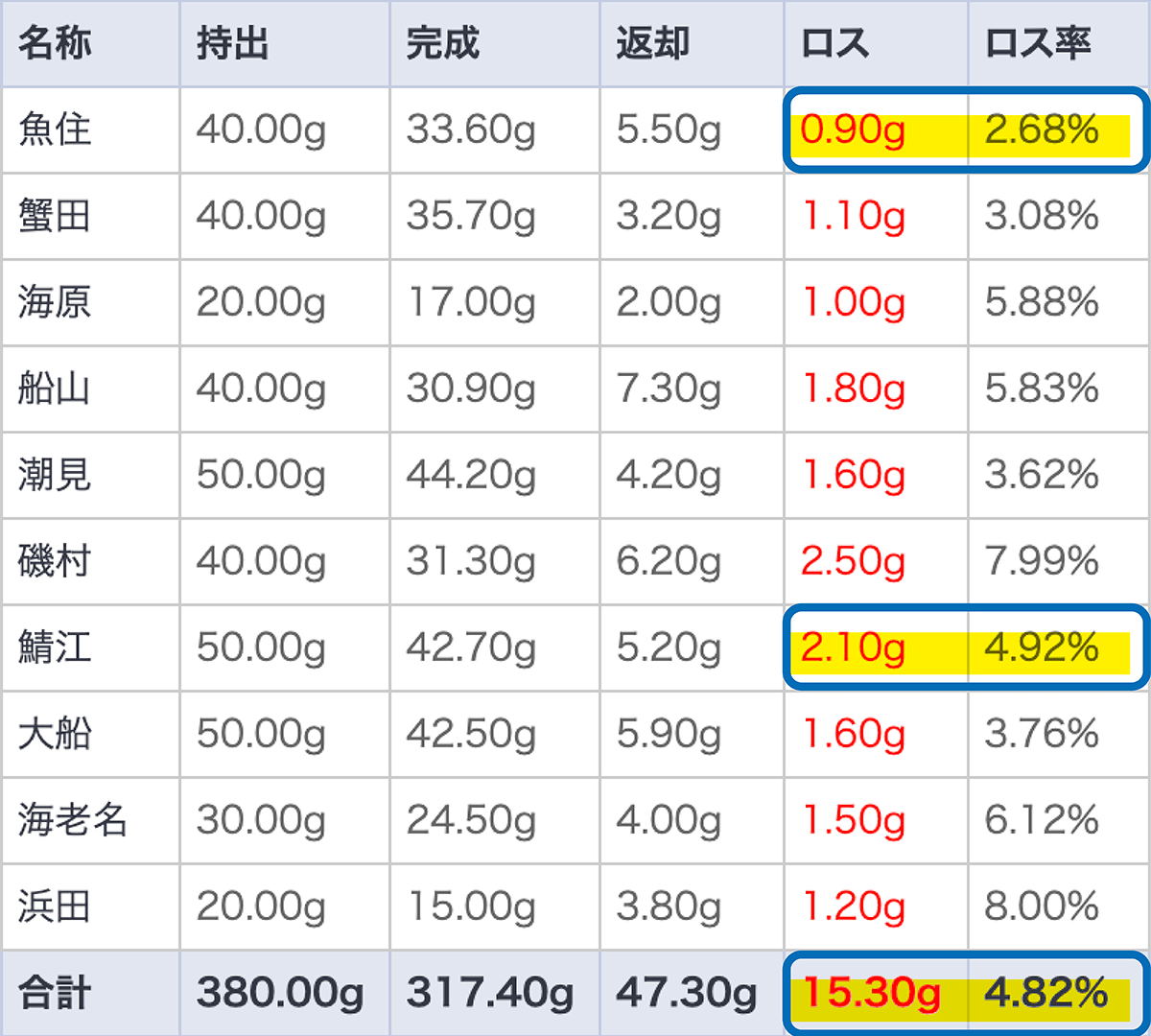Click the highlighted 2.10g loss for 鯖江
Image resolution: width=1151 pixels, height=1036 pixels.
(x=853, y=647)
